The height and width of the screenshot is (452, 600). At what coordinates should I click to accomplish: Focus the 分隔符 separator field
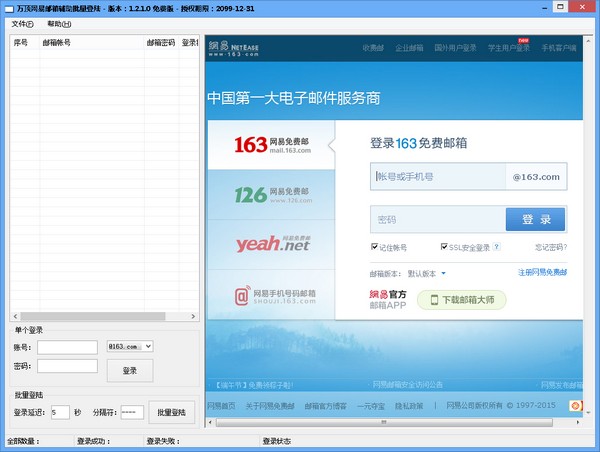click(x=132, y=412)
